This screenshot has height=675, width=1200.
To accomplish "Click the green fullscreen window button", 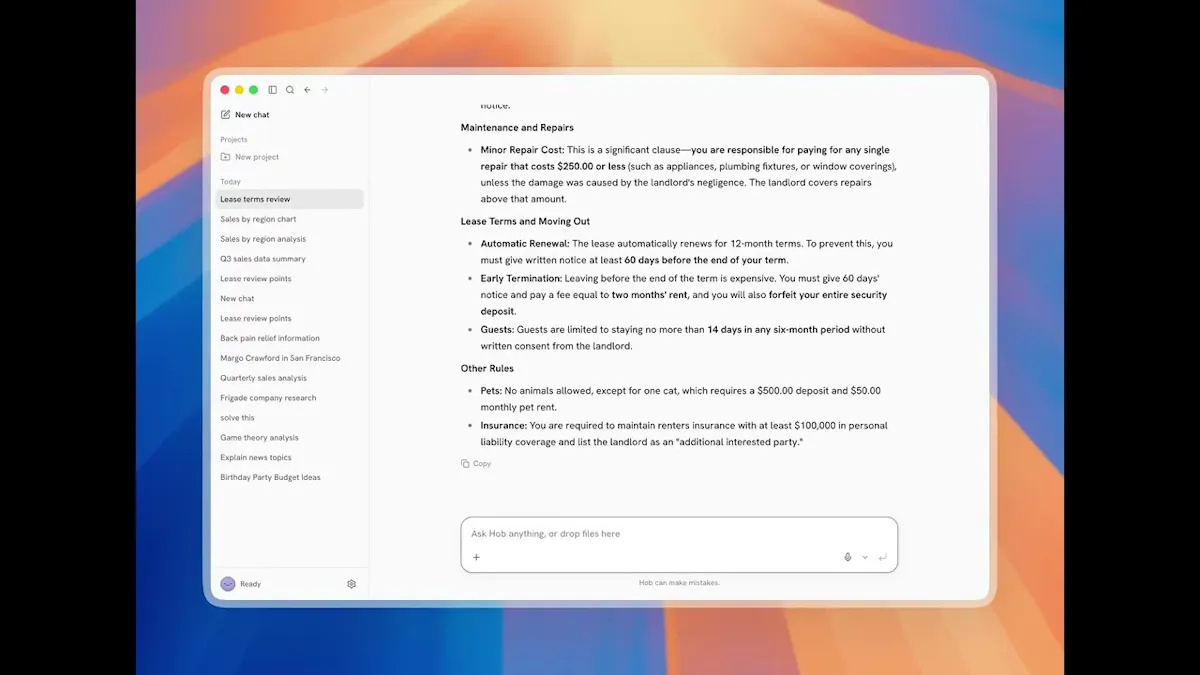I will click(x=254, y=90).
